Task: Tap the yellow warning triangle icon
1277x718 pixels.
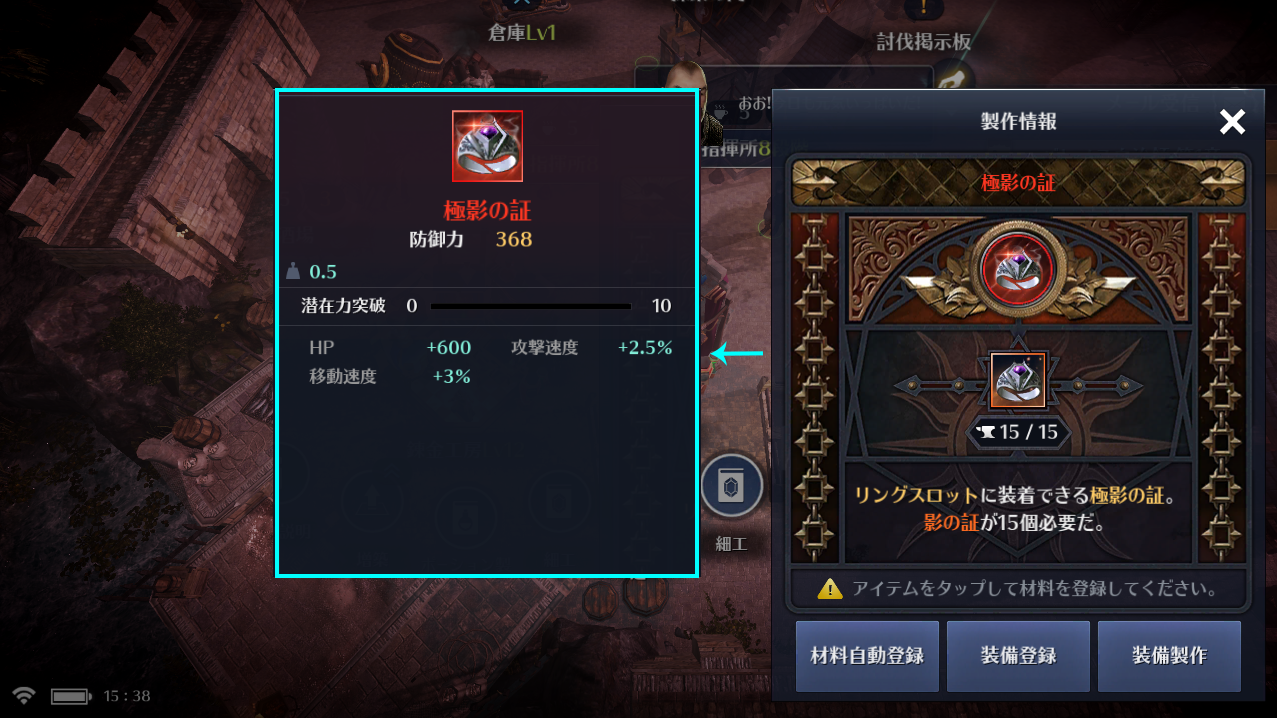Action: (x=830, y=589)
